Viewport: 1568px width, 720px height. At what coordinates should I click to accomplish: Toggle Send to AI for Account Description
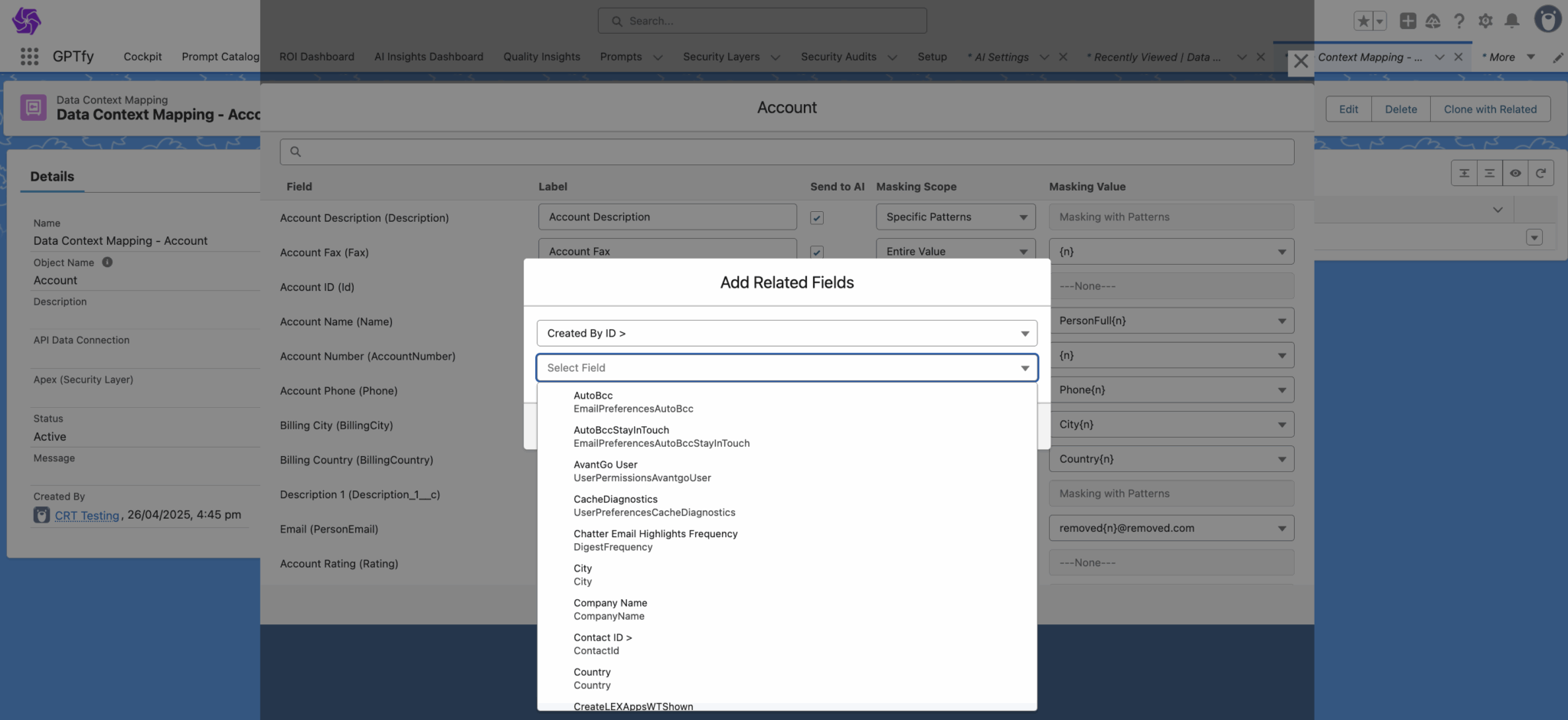click(817, 218)
